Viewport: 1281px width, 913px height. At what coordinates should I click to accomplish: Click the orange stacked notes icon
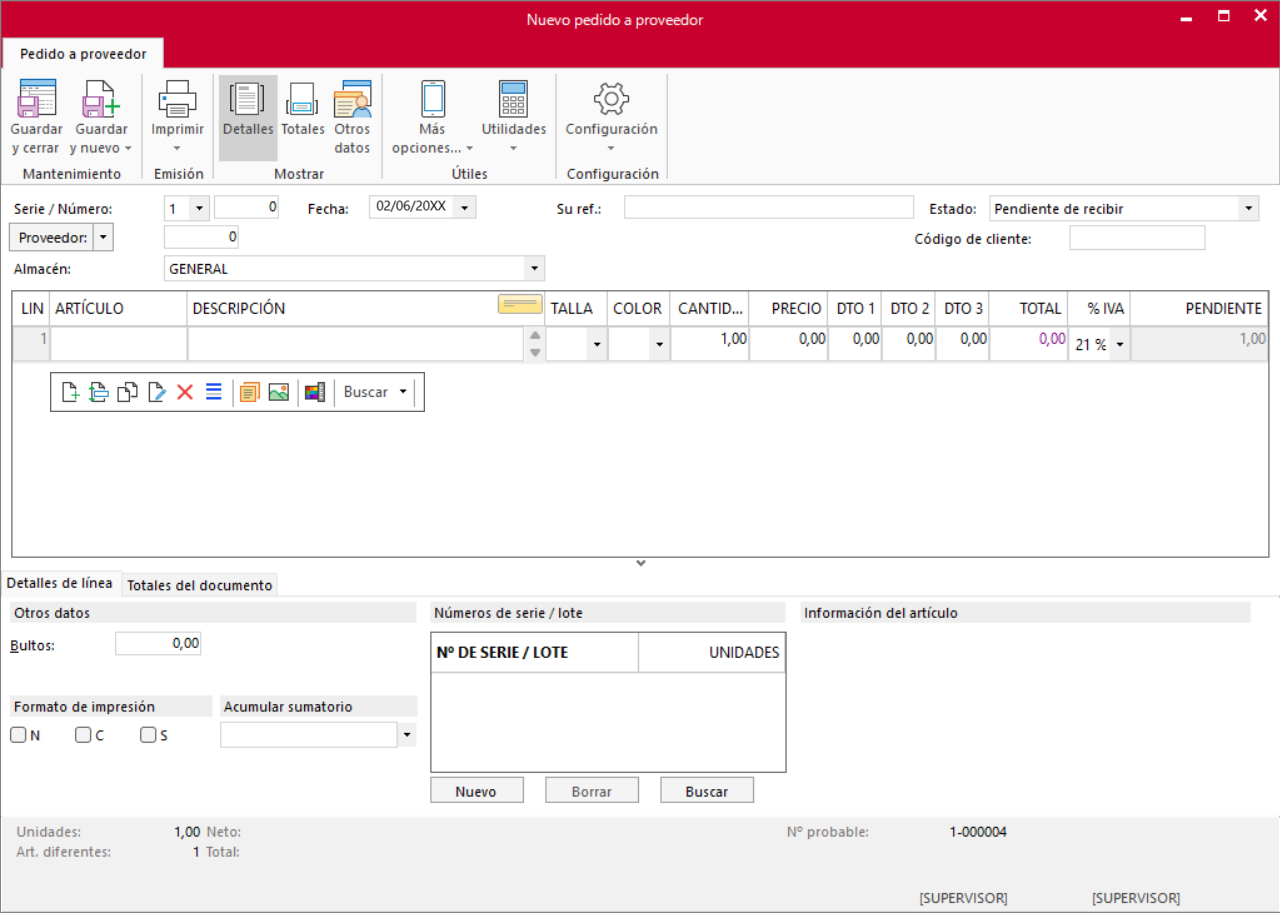249,393
